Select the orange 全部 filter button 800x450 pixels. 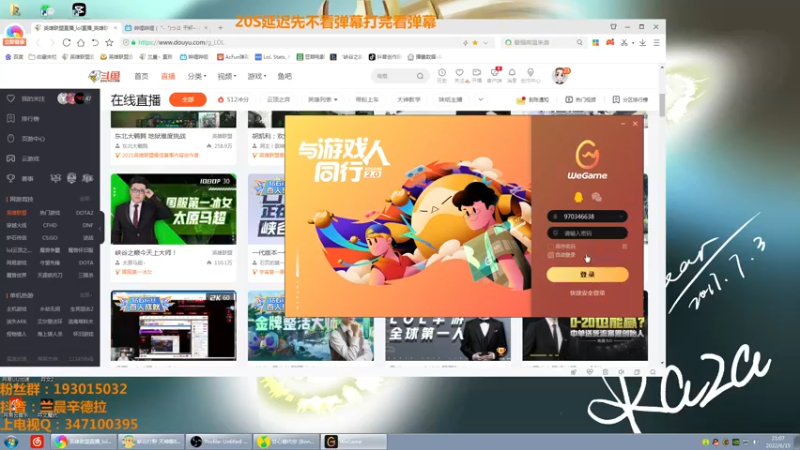click(188, 99)
